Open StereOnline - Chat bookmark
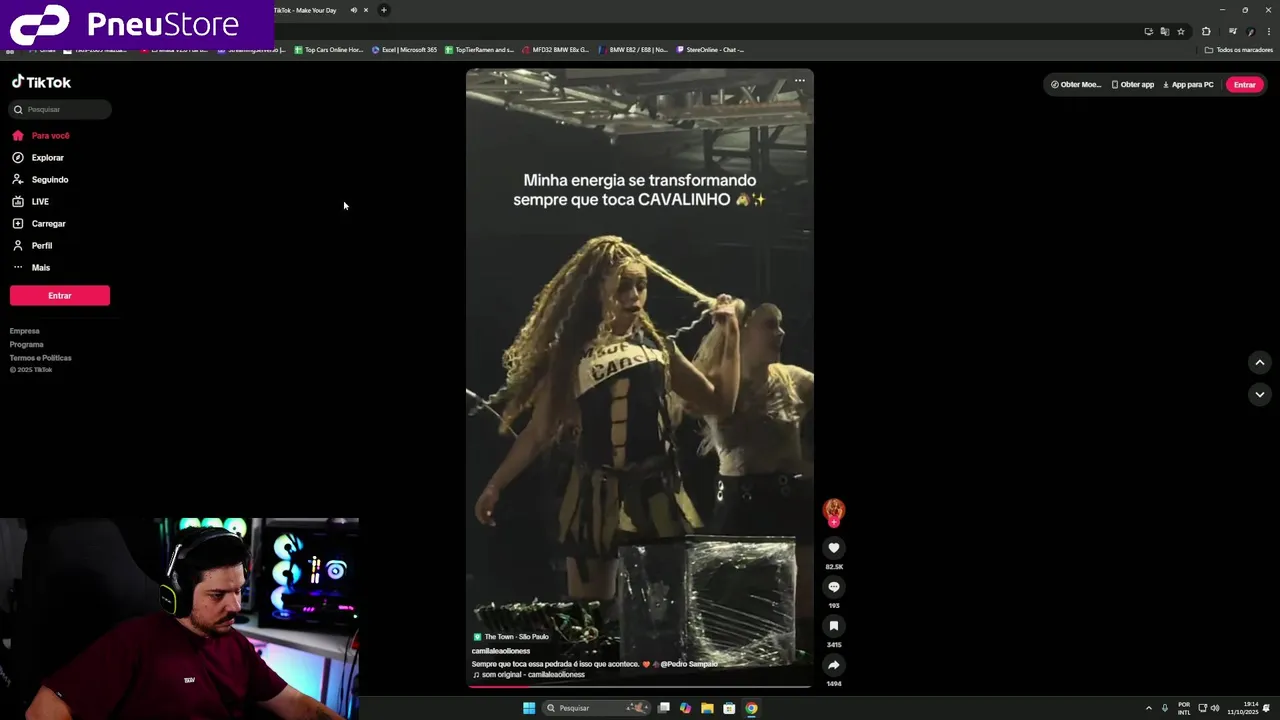 [x=711, y=50]
